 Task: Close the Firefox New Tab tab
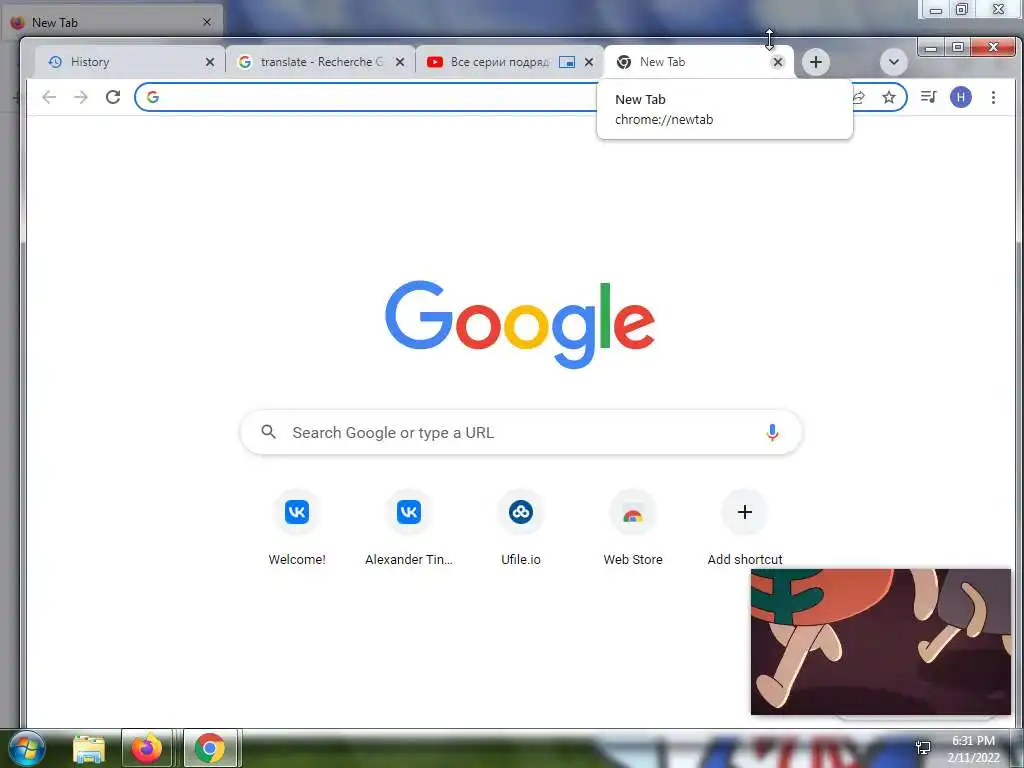(207, 22)
